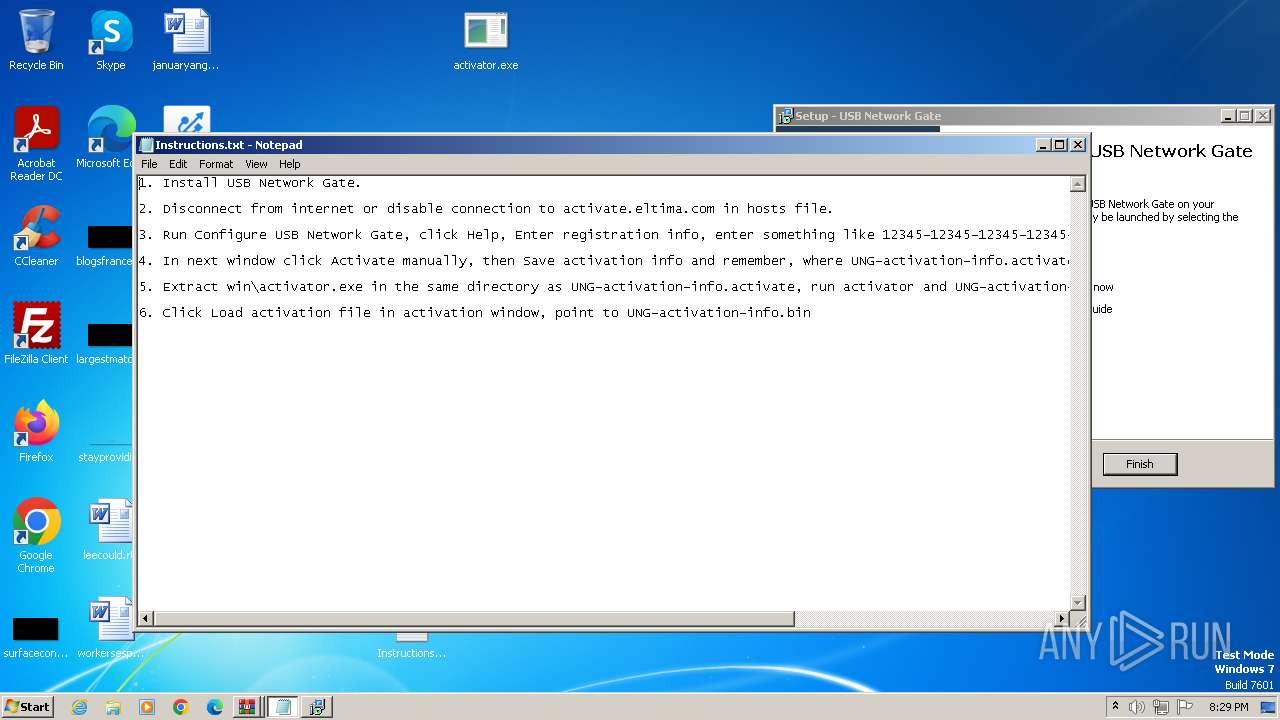Open Notepad View menu
Screen dimensions: 1280x720
point(256,164)
